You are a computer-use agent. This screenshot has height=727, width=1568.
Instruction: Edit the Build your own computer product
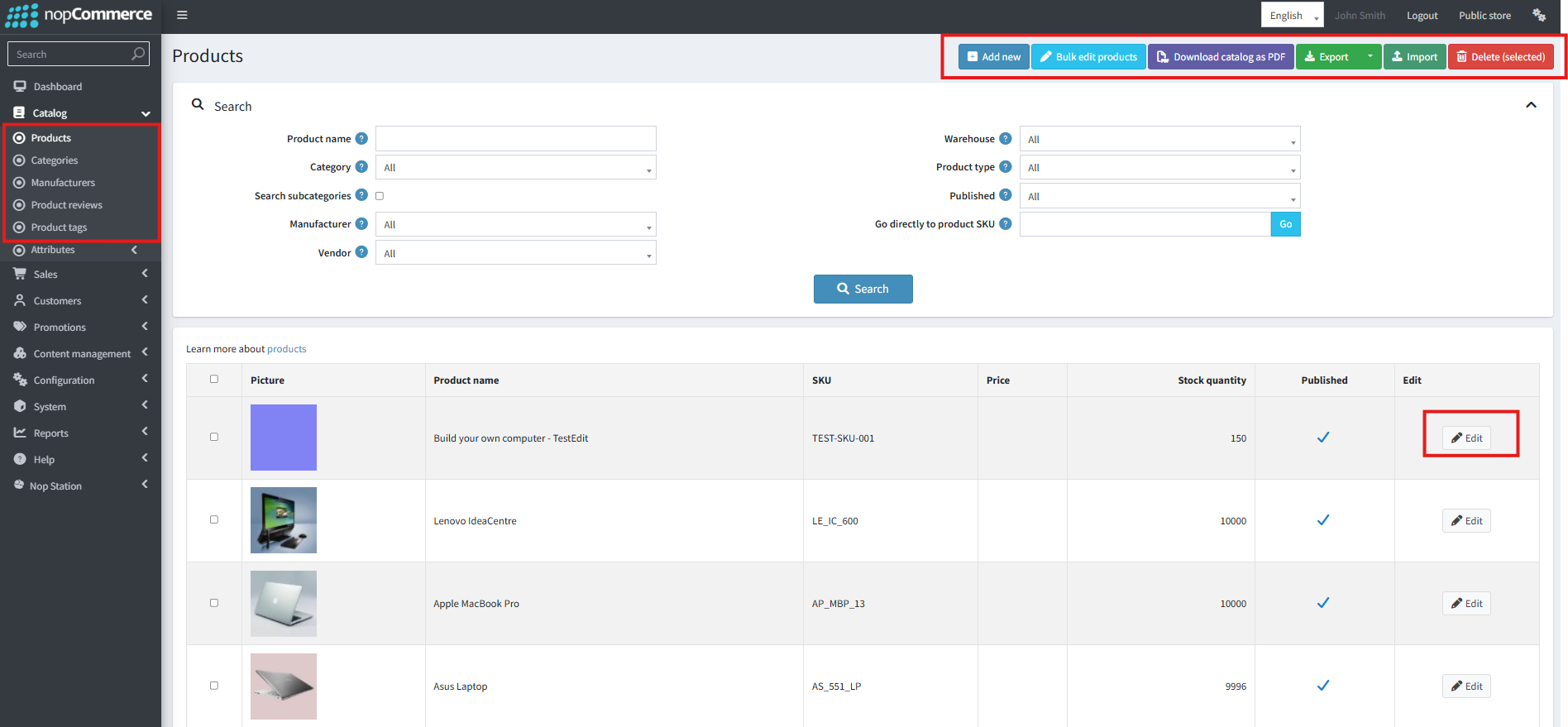tap(1466, 438)
